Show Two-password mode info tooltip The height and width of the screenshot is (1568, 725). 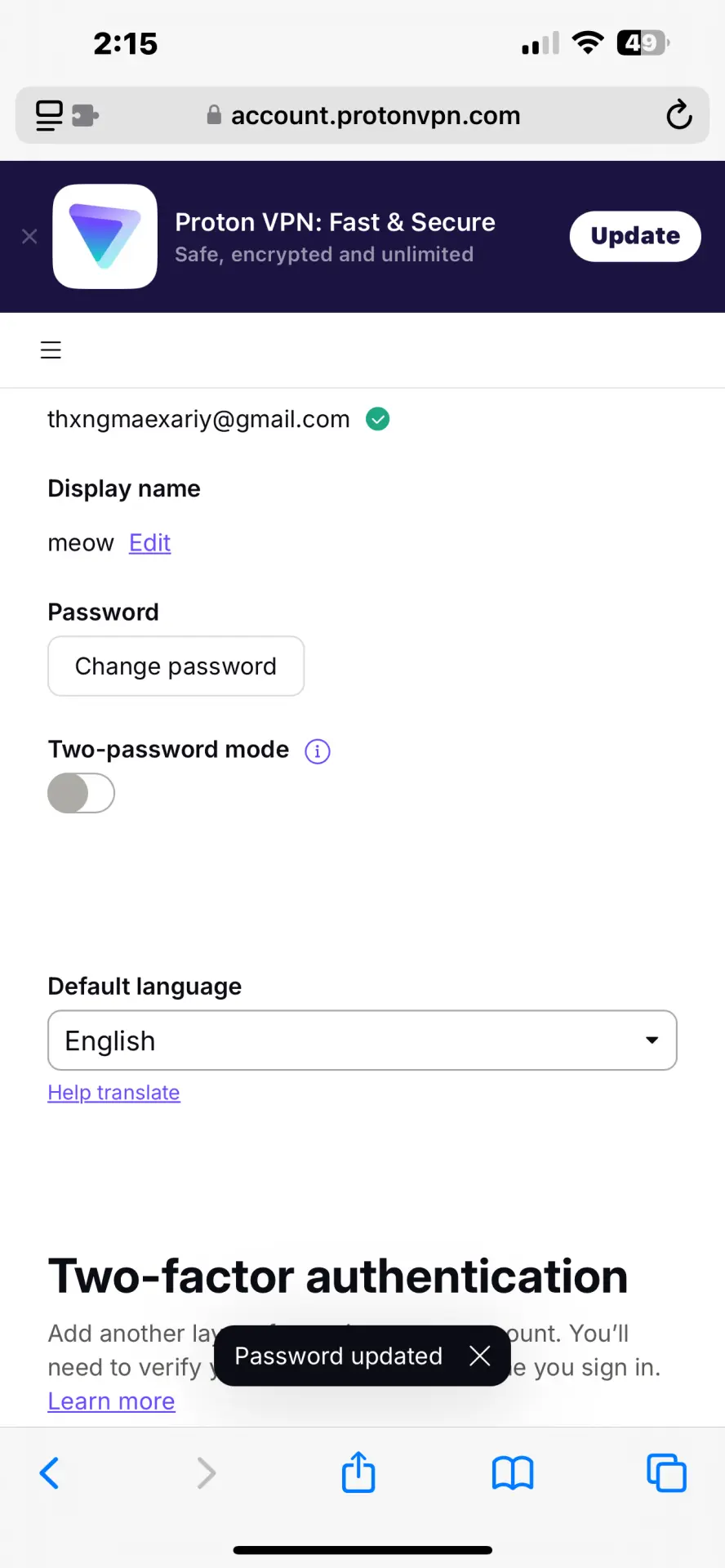[318, 751]
